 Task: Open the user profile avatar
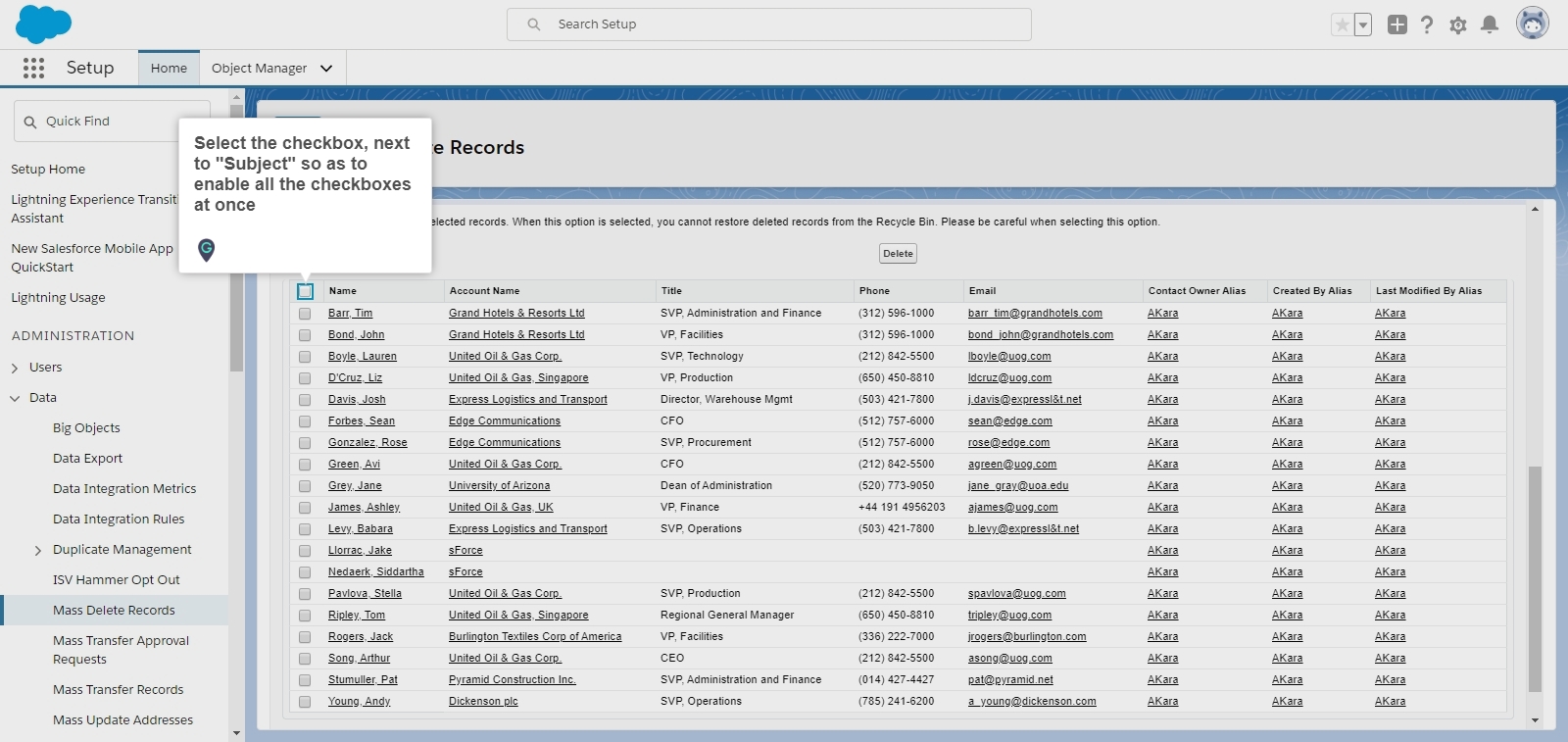(1533, 24)
